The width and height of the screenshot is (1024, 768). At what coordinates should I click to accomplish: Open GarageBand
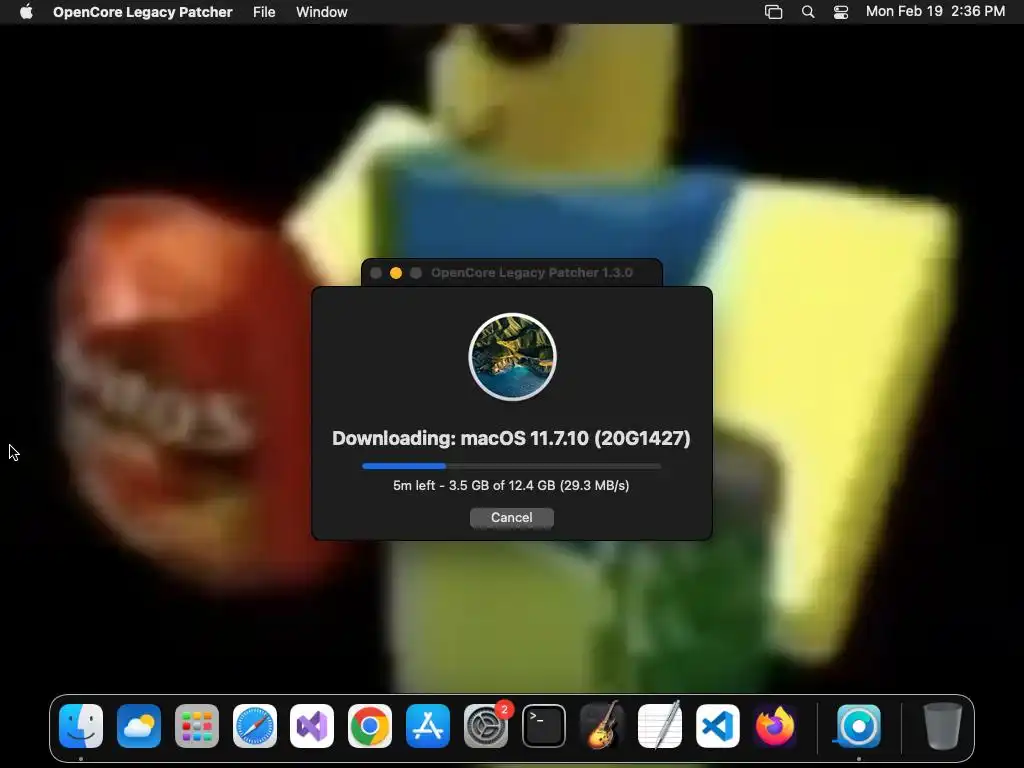(x=601, y=726)
